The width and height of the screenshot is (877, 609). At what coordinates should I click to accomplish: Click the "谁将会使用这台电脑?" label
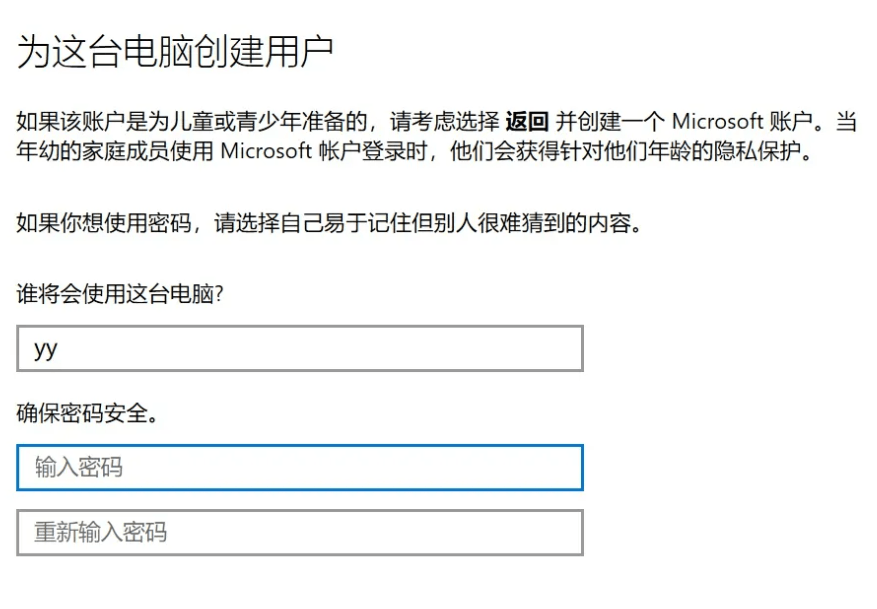click(119, 295)
